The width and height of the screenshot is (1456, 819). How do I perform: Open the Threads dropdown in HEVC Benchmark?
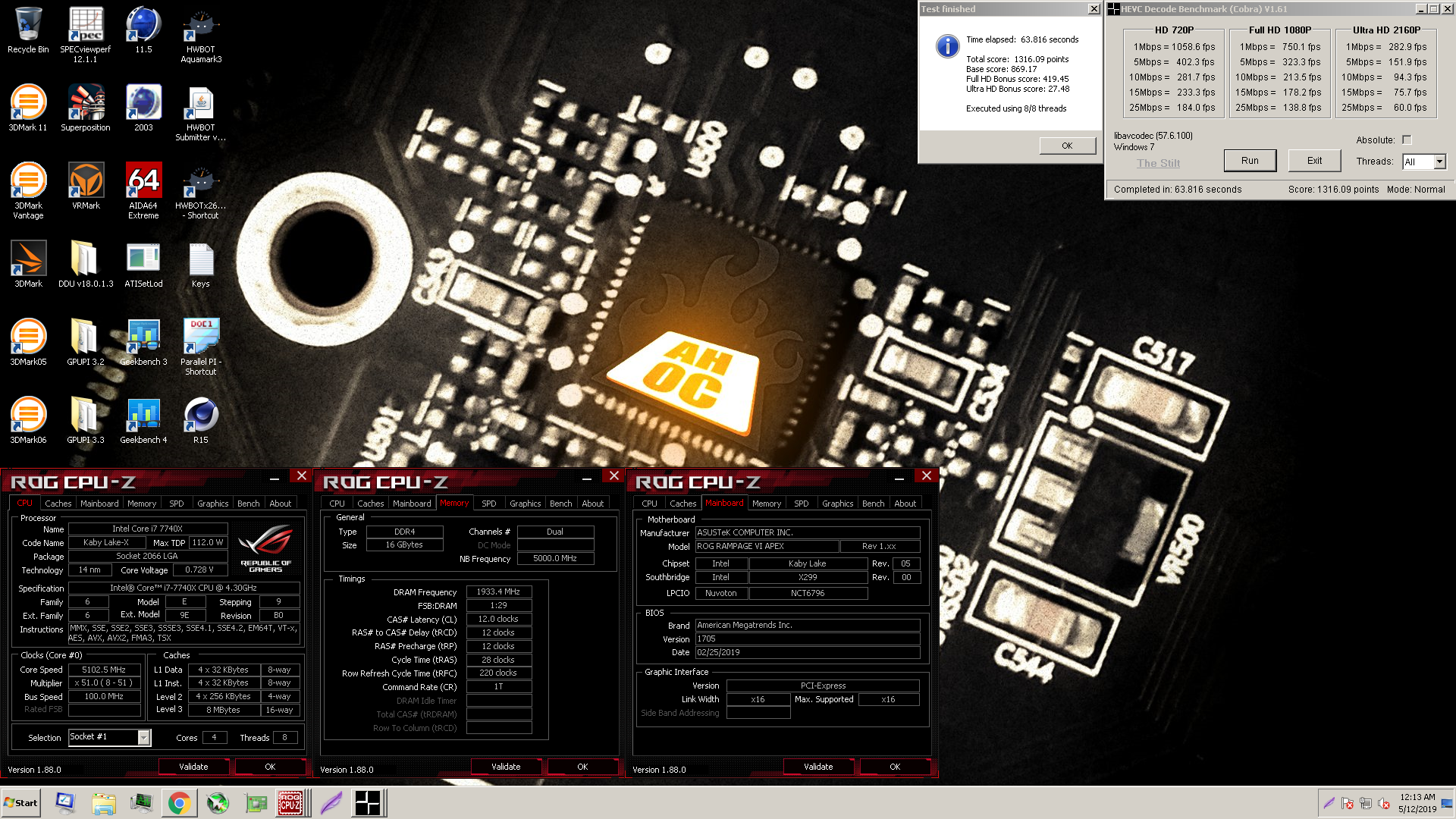tap(1439, 162)
